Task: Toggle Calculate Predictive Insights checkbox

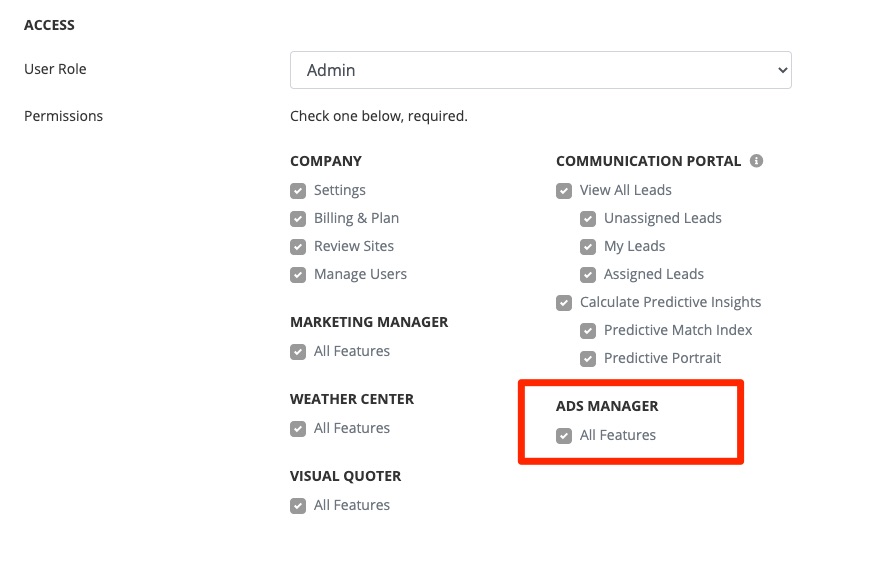Action: click(x=564, y=303)
